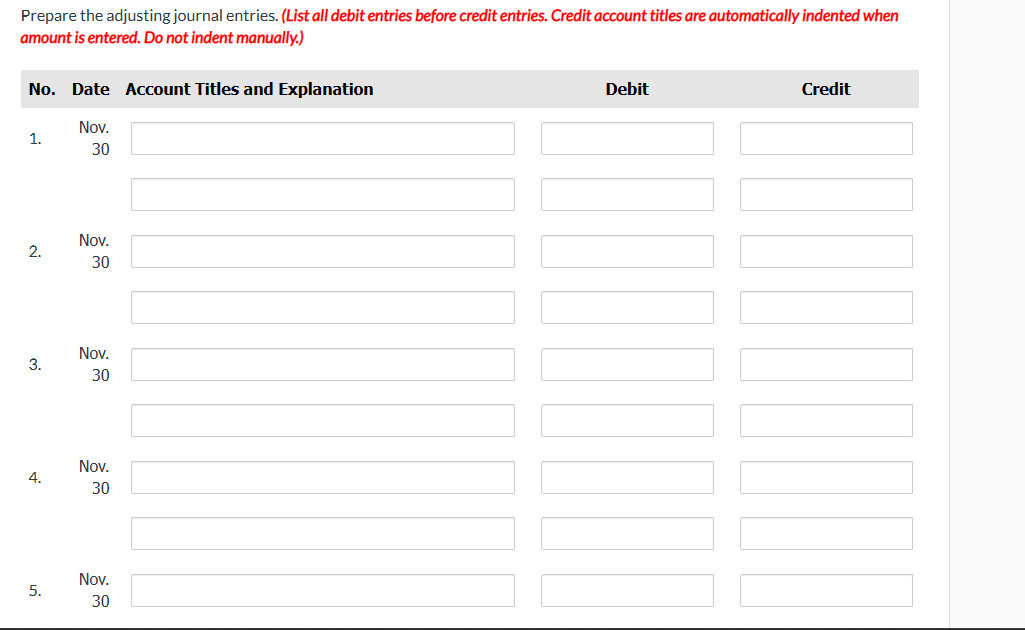The image size is (1025, 630).
Task: Click the debit field of entry 1's first row
Action: pyautogui.click(x=626, y=138)
